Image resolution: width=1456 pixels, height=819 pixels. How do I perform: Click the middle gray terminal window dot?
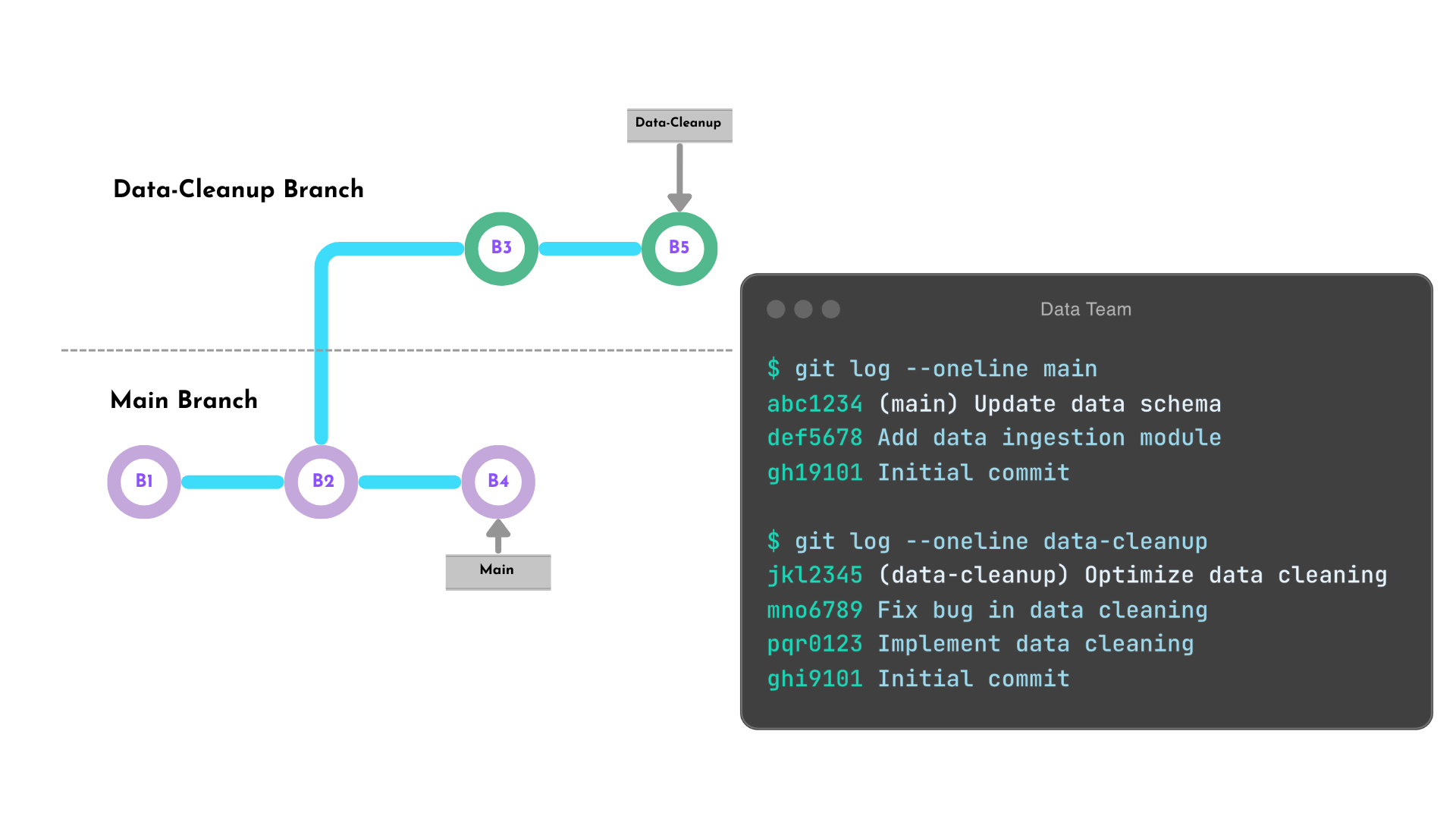803,309
